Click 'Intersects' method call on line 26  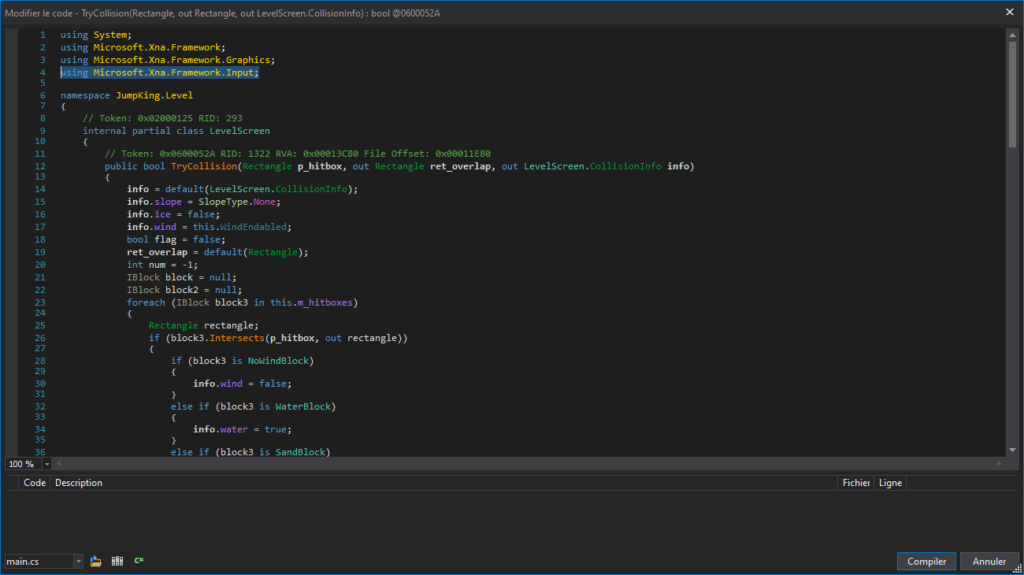point(236,338)
